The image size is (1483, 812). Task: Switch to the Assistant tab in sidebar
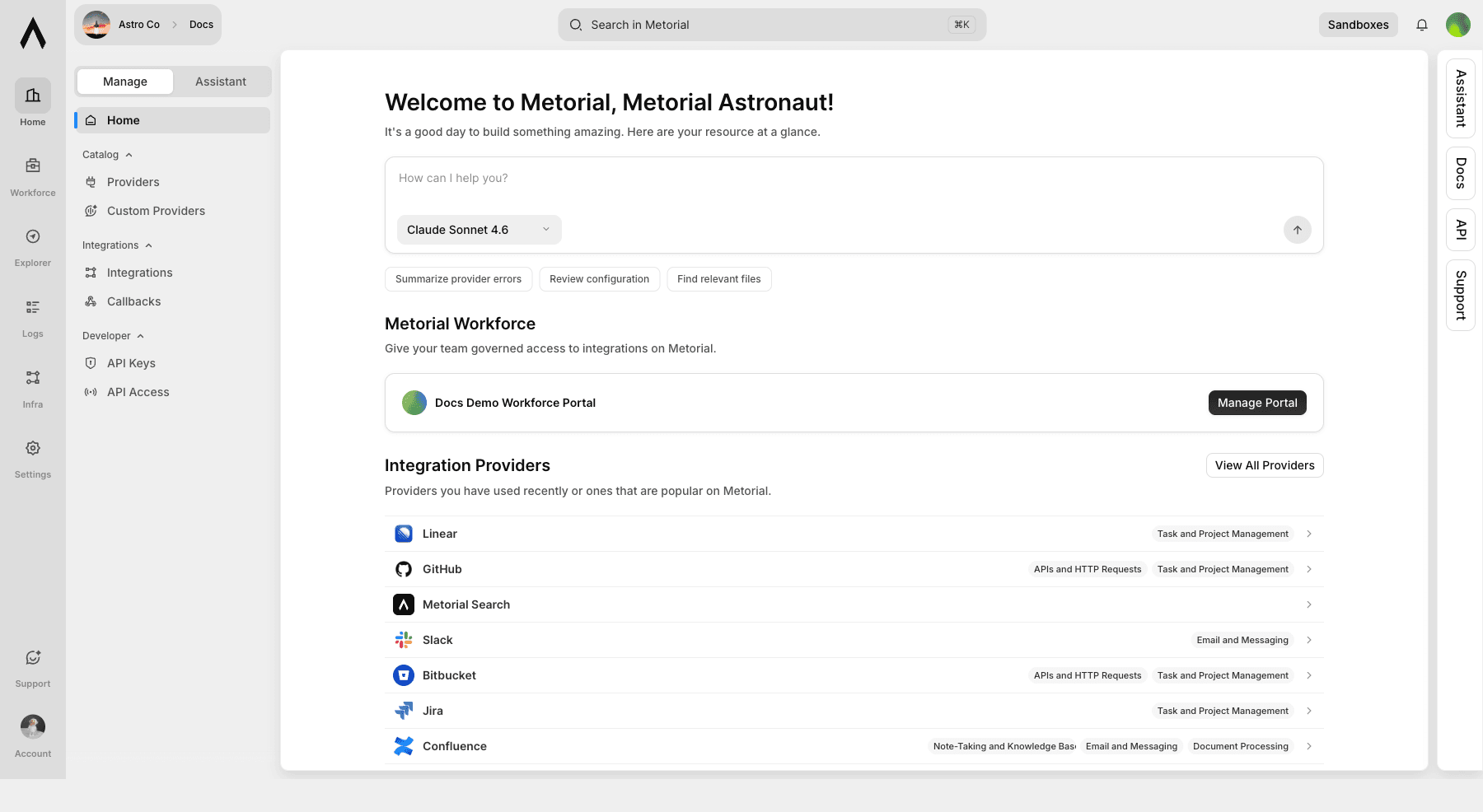[x=221, y=82]
